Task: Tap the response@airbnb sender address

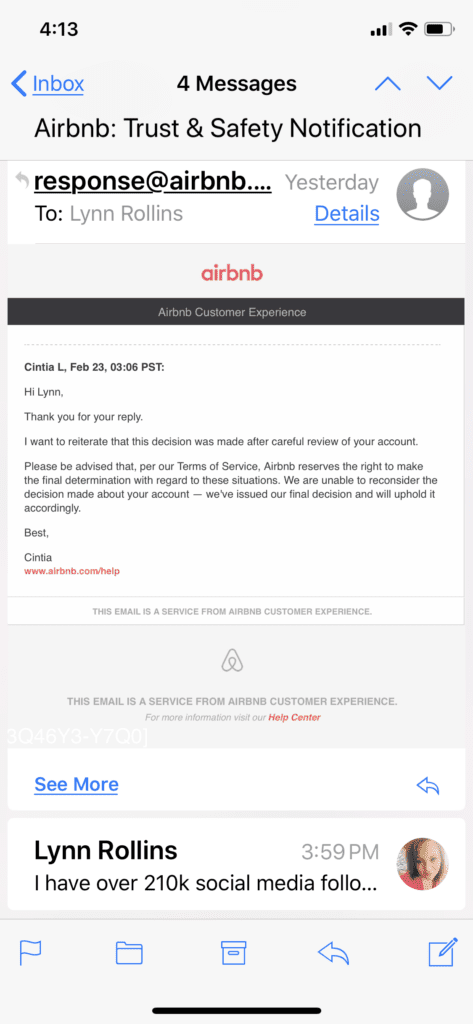Action: 152,182
